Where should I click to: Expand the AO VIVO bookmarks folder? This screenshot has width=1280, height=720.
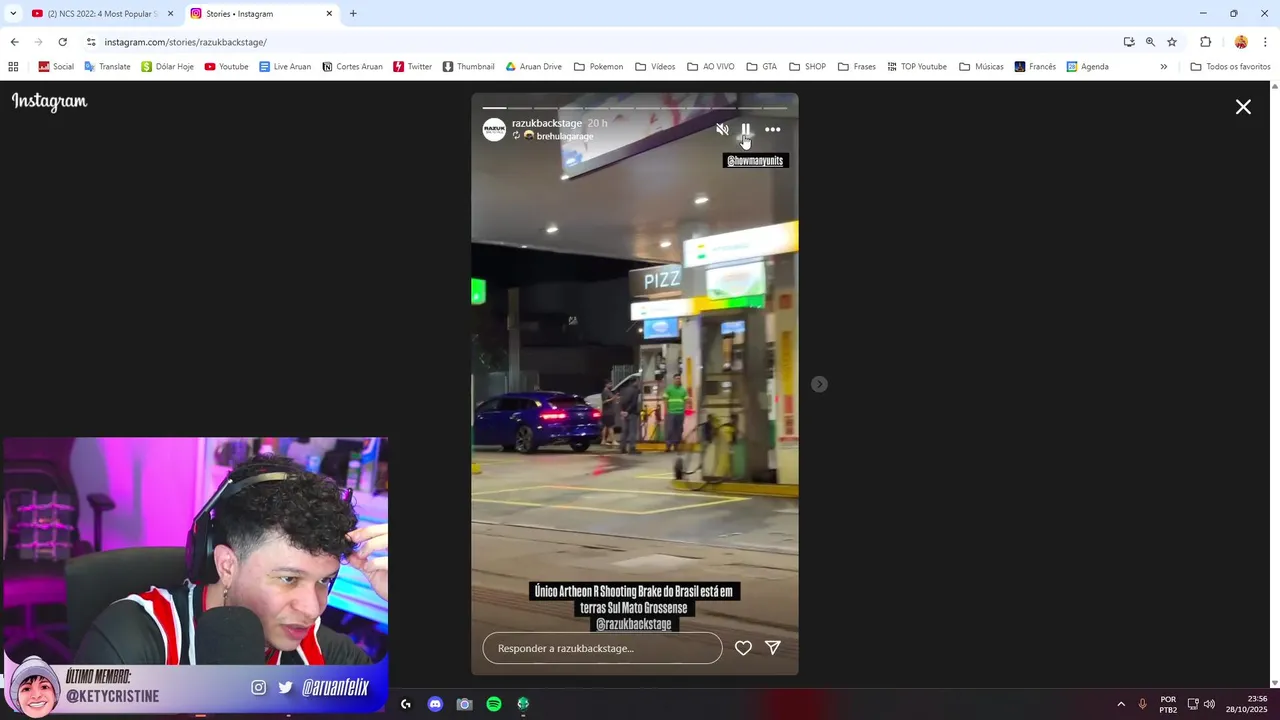[x=711, y=67]
